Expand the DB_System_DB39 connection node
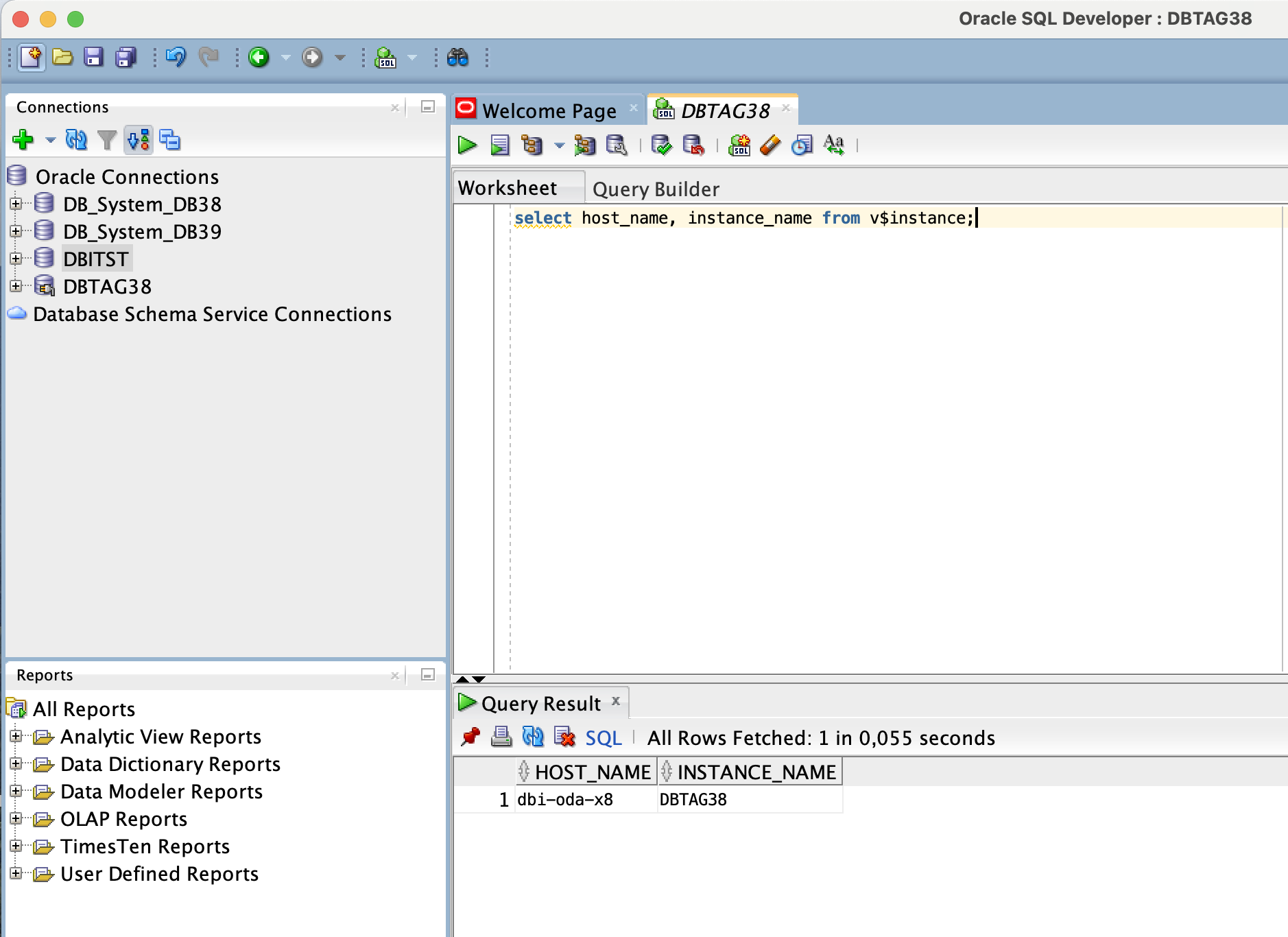Screen dimensions: 1288x937 pos(16,231)
